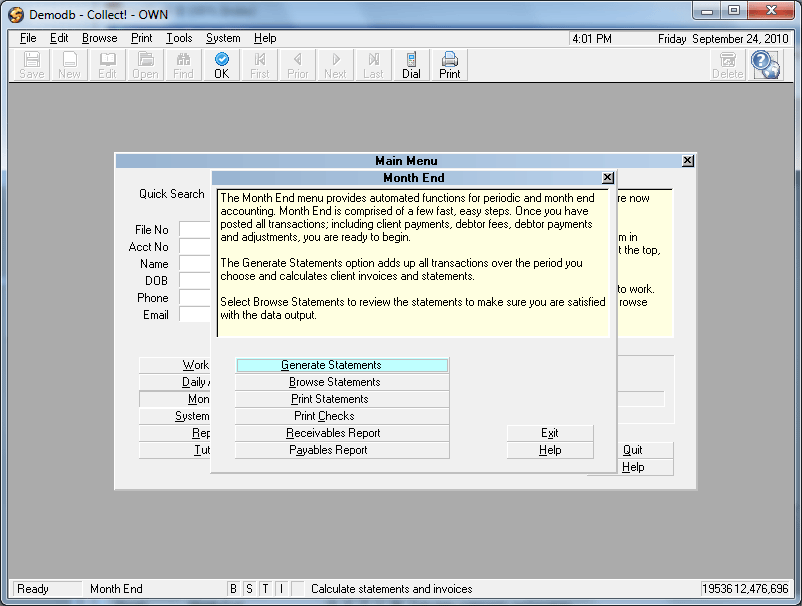Click the File No search field
The image size is (802, 606).
click(x=195, y=230)
